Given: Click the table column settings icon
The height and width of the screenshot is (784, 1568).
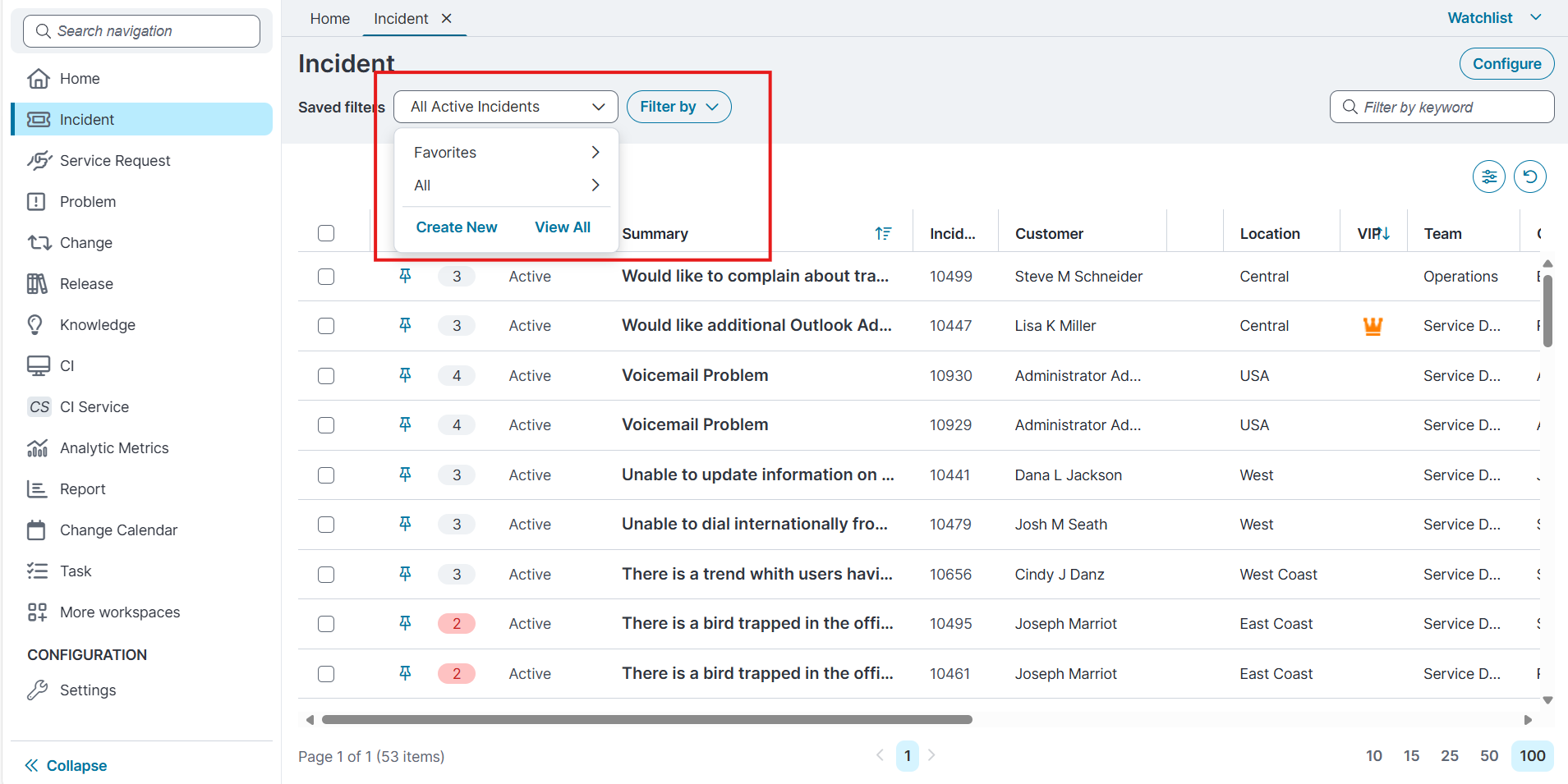Looking at the screenshot, I should tap(1488, 177).
